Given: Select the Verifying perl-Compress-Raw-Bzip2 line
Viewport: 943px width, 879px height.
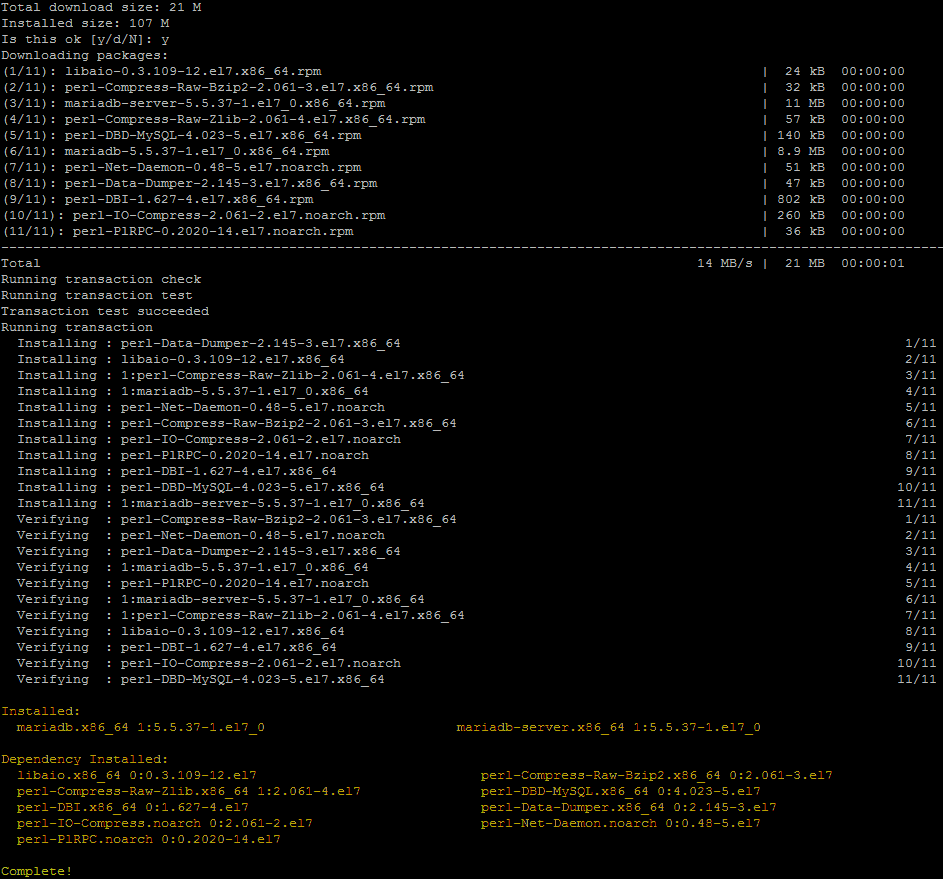Looking at the screenshot, I should point(476,519).
